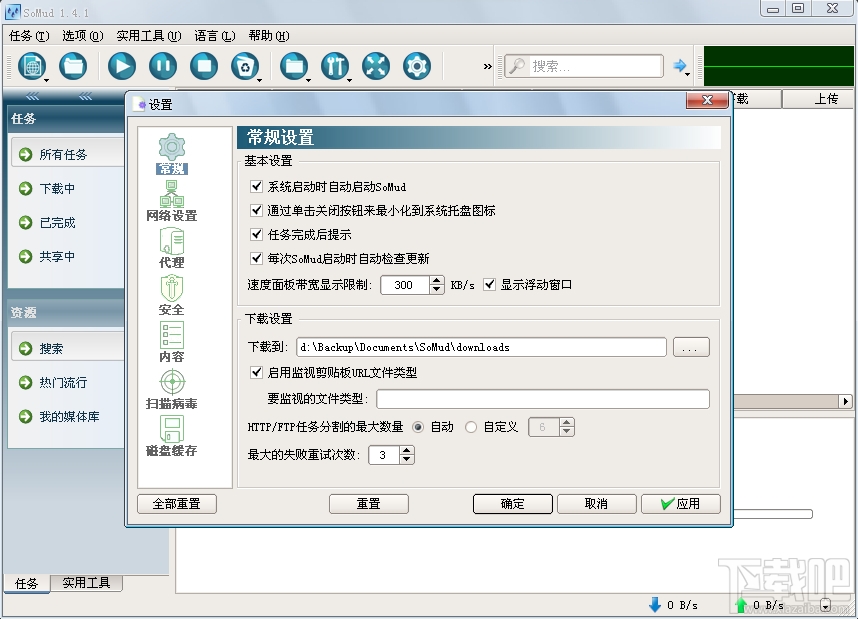Select the 常规 general settings category
This screenshot has width=858, height=619.
coord(172,154)
